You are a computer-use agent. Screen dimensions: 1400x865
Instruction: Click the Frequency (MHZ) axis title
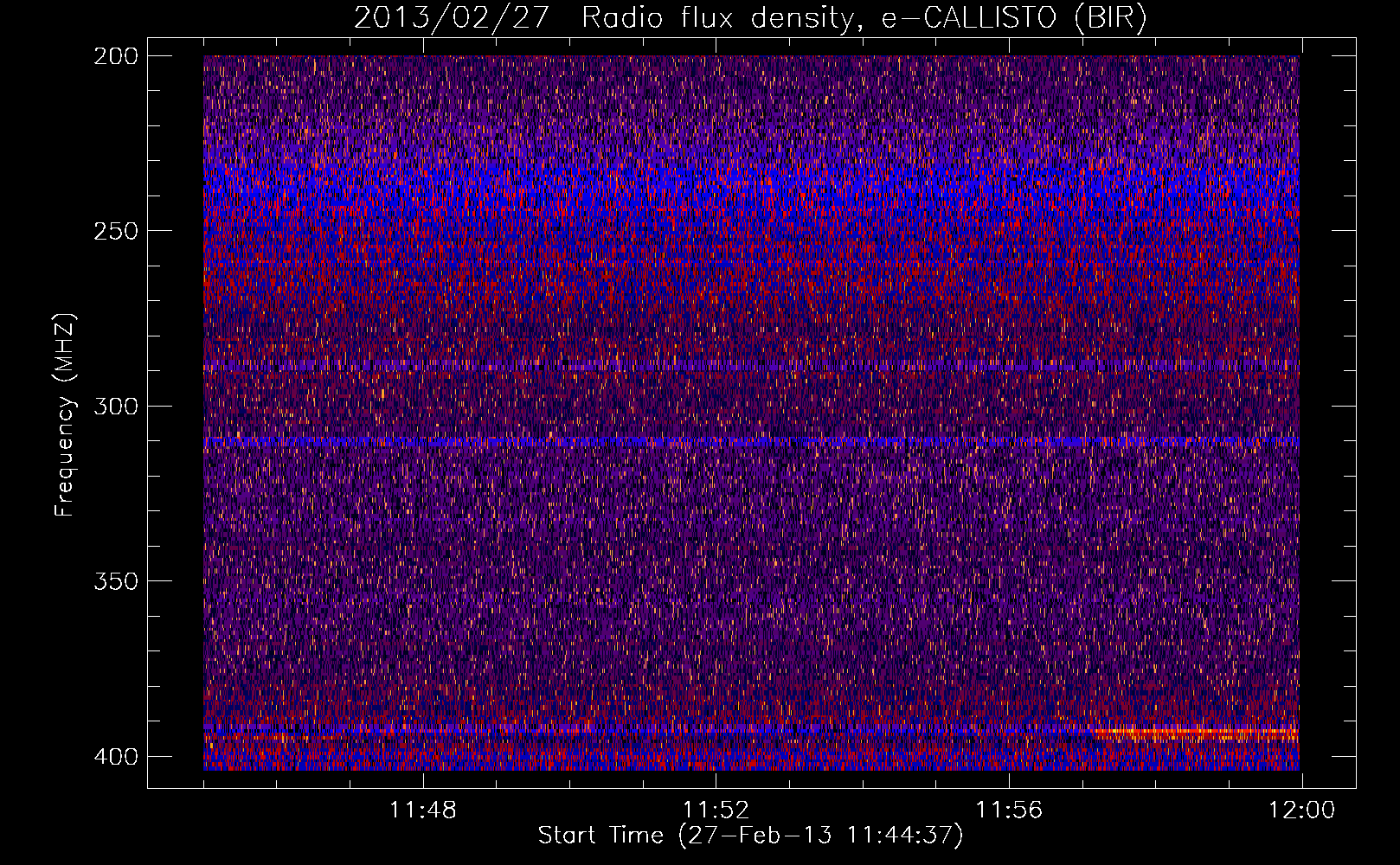(x=65, y=415)
